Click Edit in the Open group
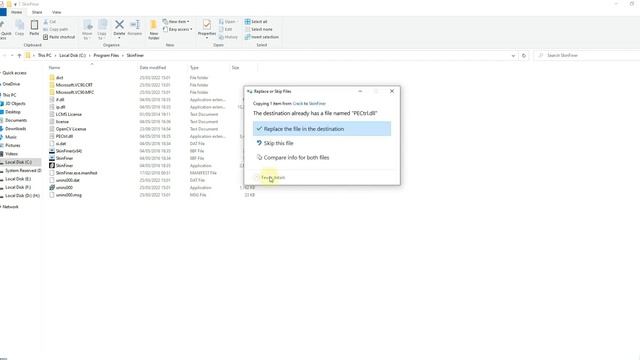The height and width of the screenshot is (360, 640). (226, 29)
